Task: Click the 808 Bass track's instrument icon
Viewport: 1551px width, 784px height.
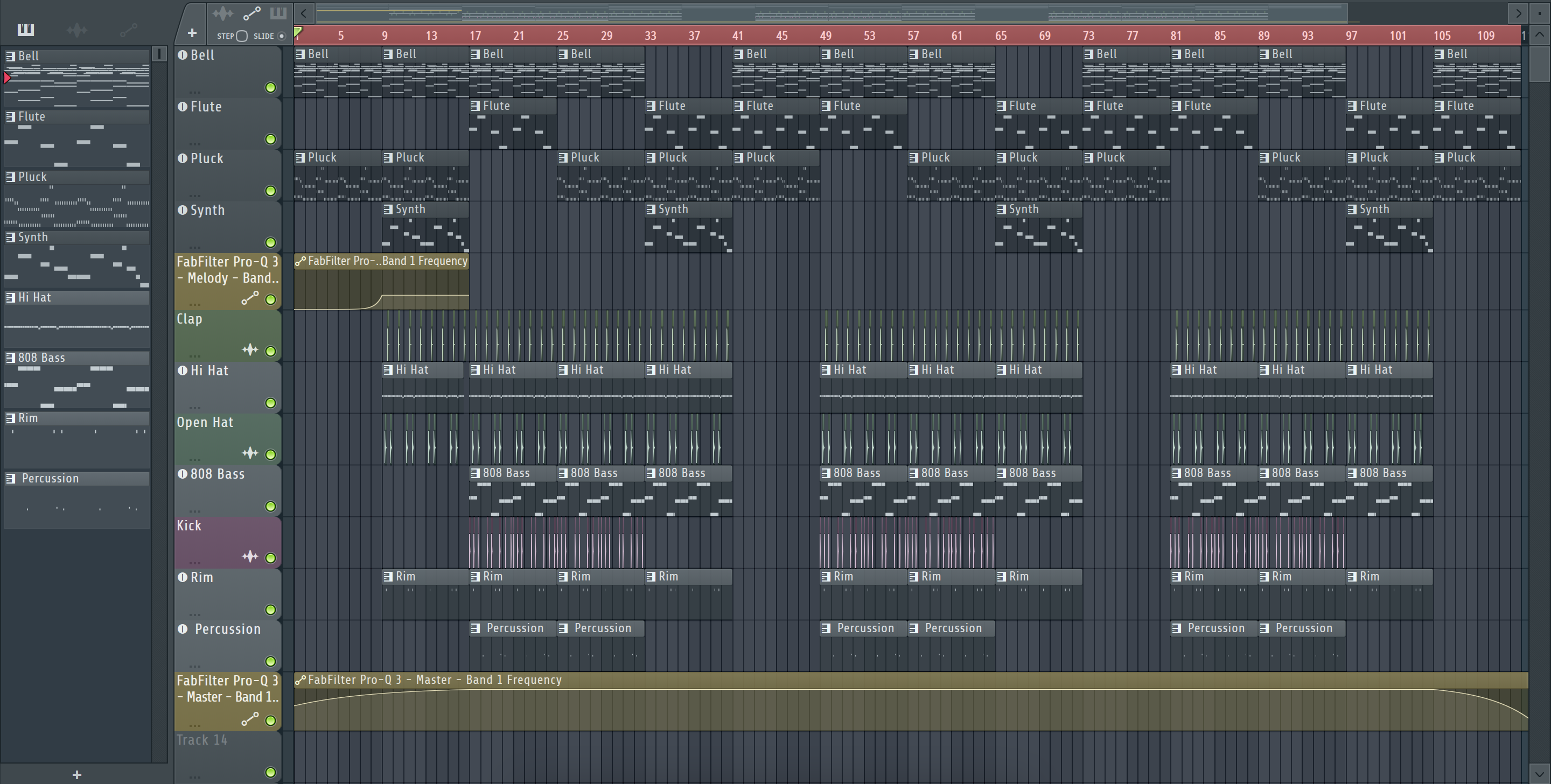Action: click(x=183, y=474)
